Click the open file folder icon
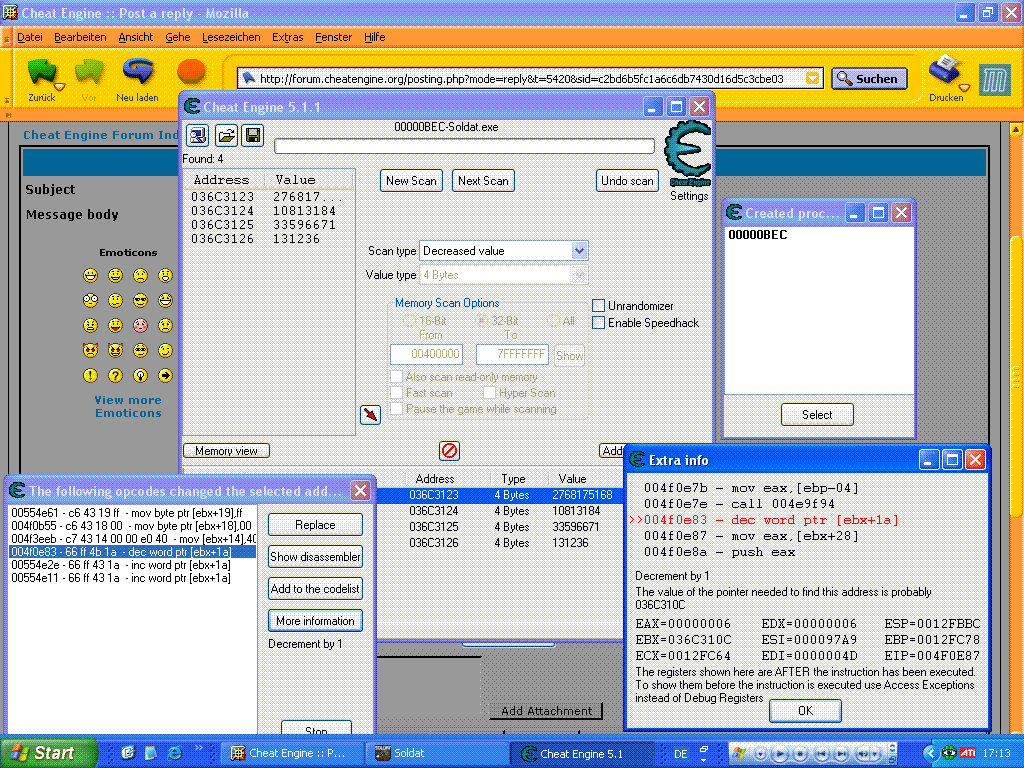 [226, 135]
